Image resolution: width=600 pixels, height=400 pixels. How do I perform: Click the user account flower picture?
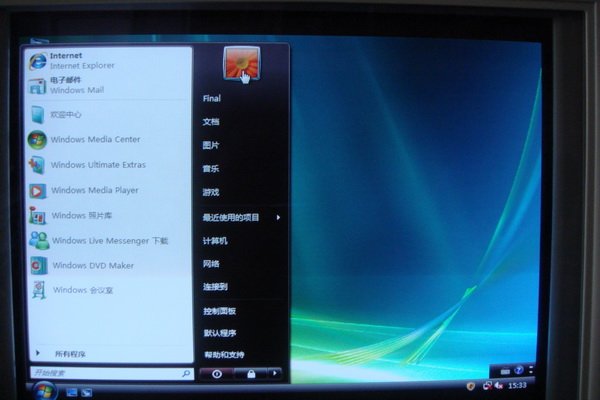tap(242, 64)
